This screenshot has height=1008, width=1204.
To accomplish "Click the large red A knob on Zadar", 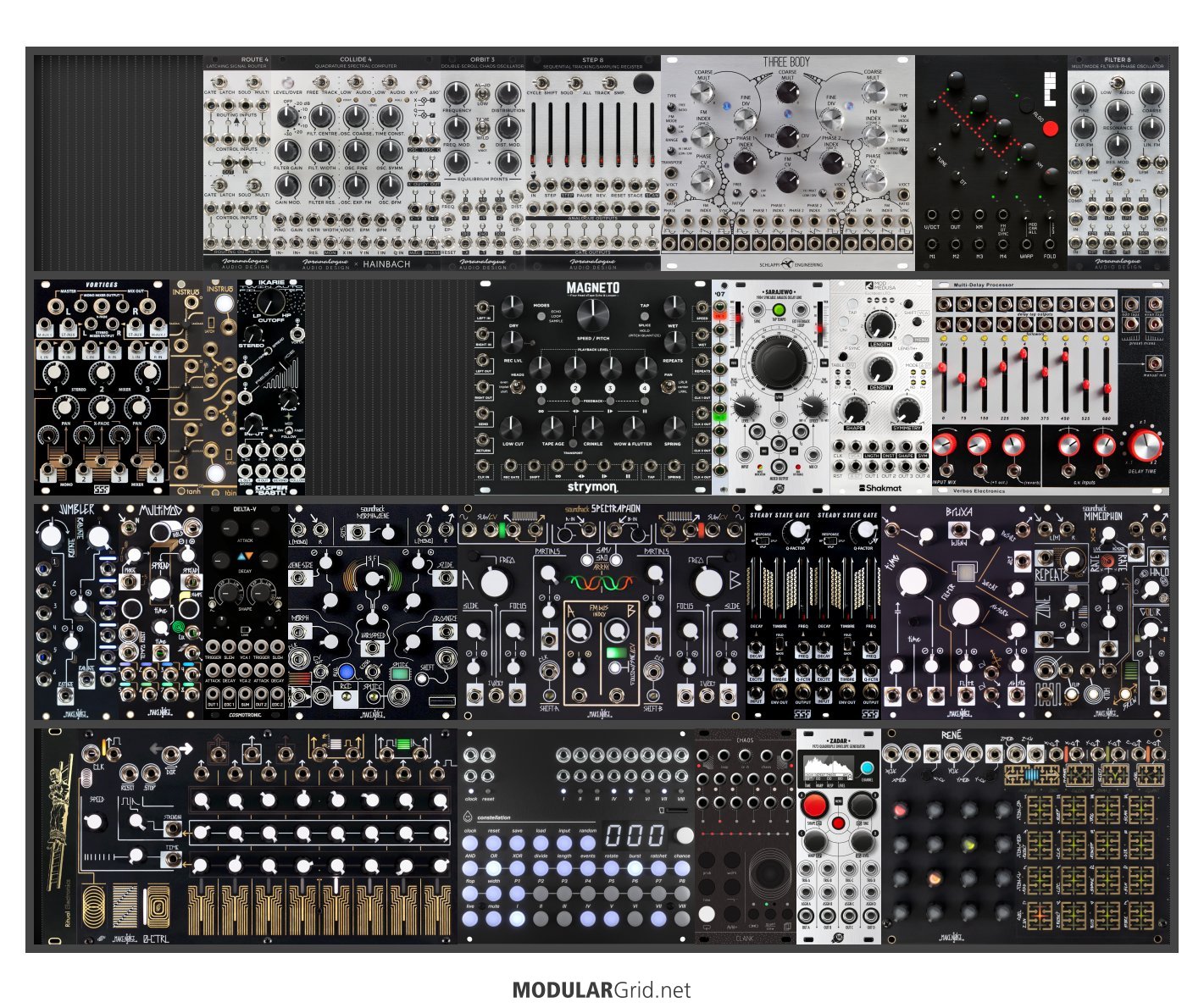I will [x=814, y=805].
